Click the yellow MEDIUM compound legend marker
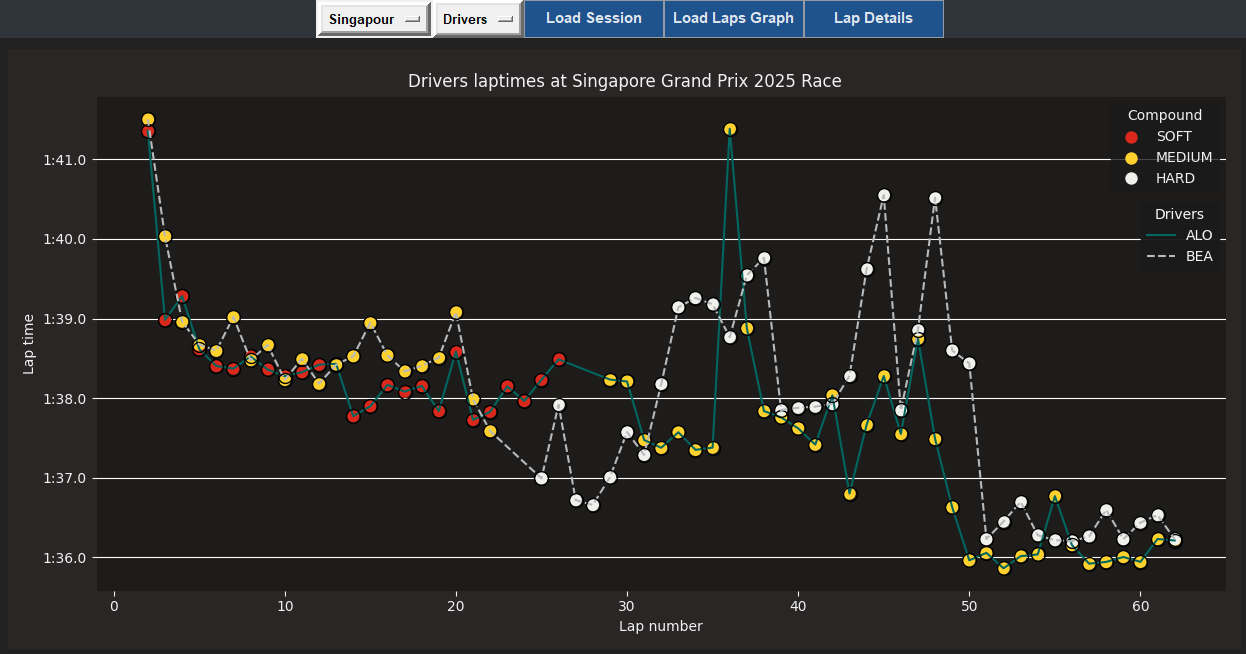Viewport: 1246px width, 654px height. pyautogui.click(x=1131, y=158)
